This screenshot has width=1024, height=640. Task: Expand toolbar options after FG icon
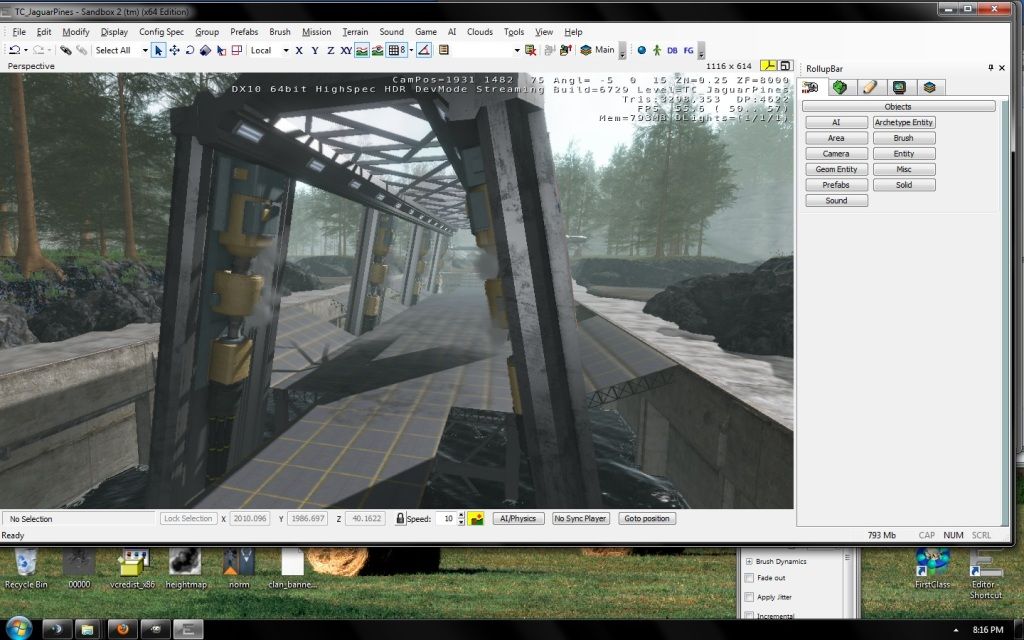(701, 50)
